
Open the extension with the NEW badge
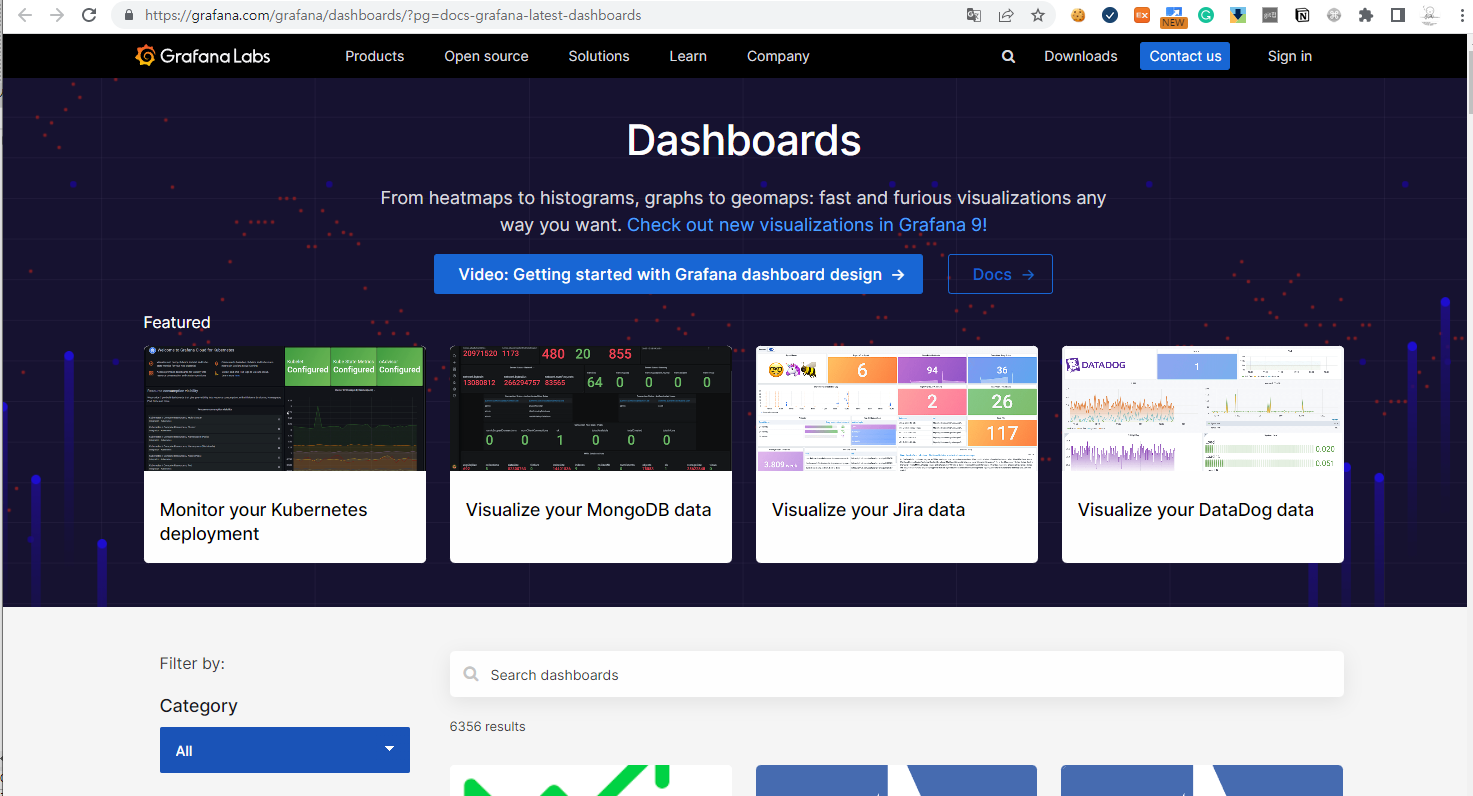point(1174,17)
